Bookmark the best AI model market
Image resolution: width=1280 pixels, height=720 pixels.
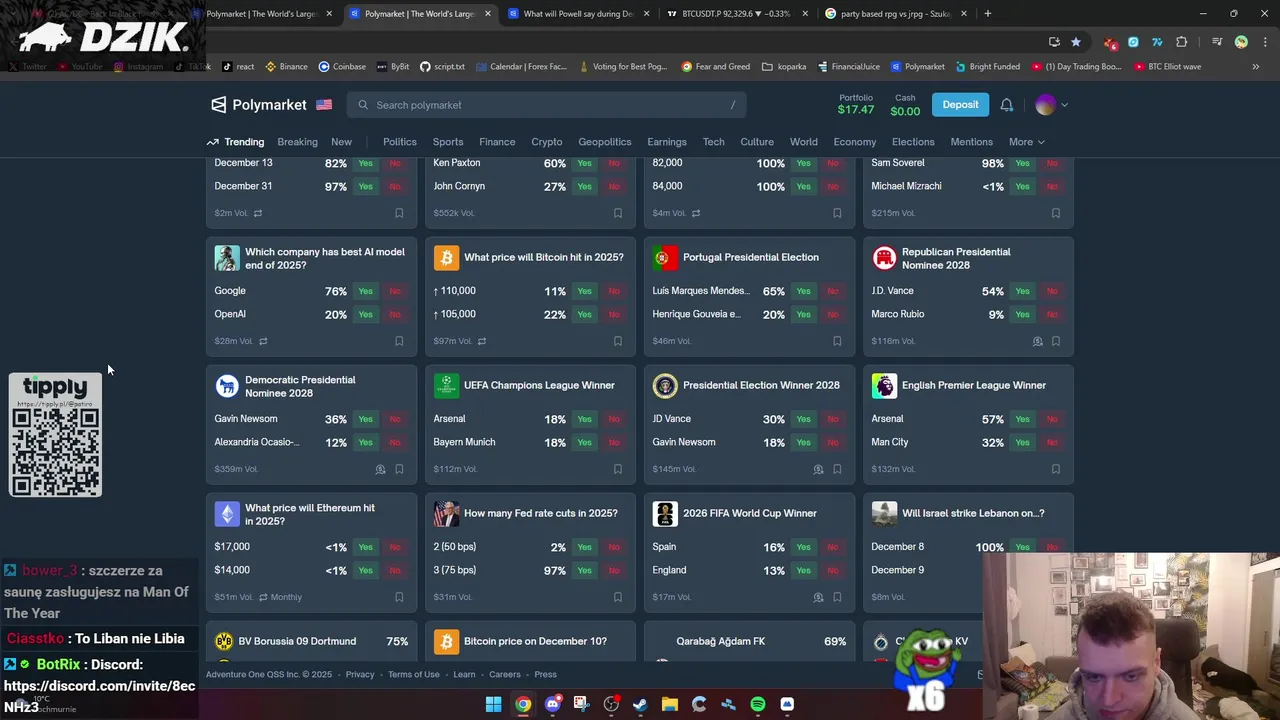pyautogui.click(x=399, y=341)
